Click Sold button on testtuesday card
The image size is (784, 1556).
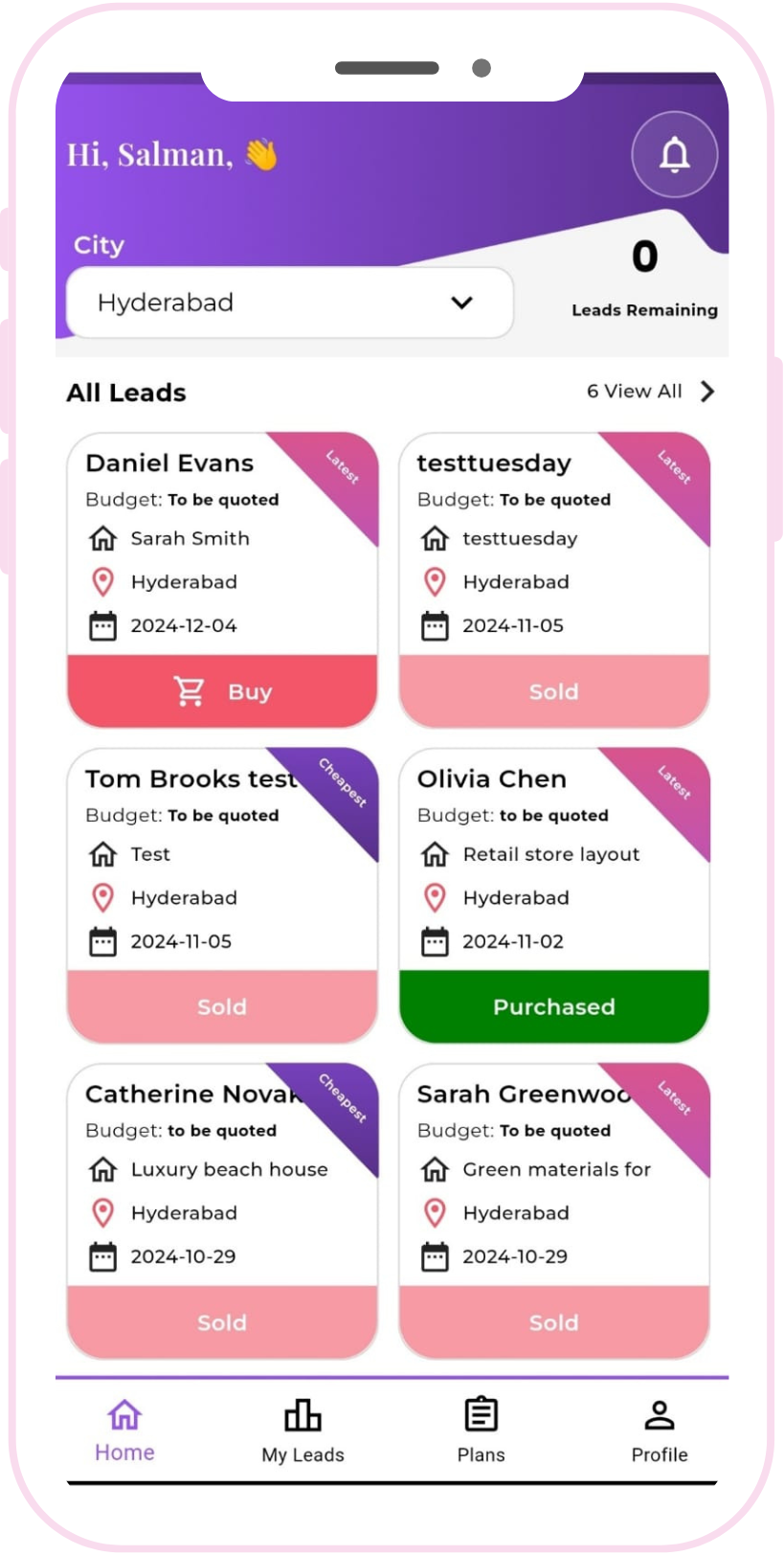(553, 691)
